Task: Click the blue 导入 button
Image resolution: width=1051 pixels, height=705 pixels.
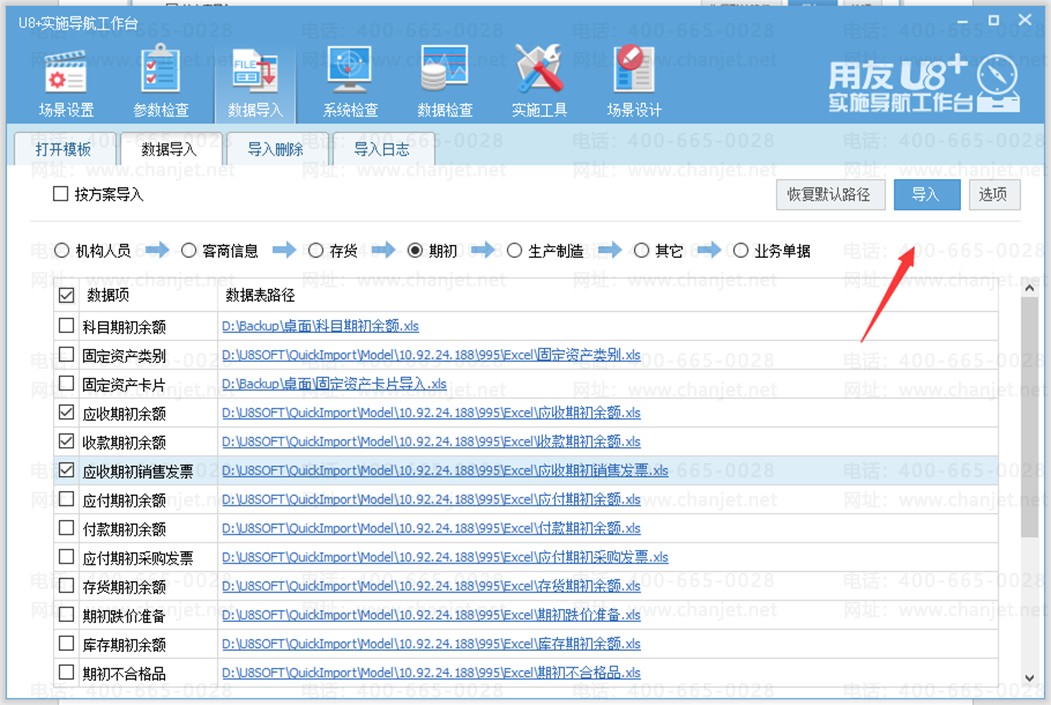Action: coord(926,194)
